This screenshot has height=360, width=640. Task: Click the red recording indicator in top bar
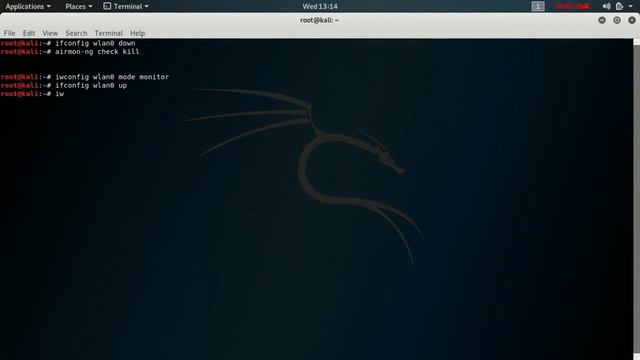pyautogui.click(x=573, y=6)
